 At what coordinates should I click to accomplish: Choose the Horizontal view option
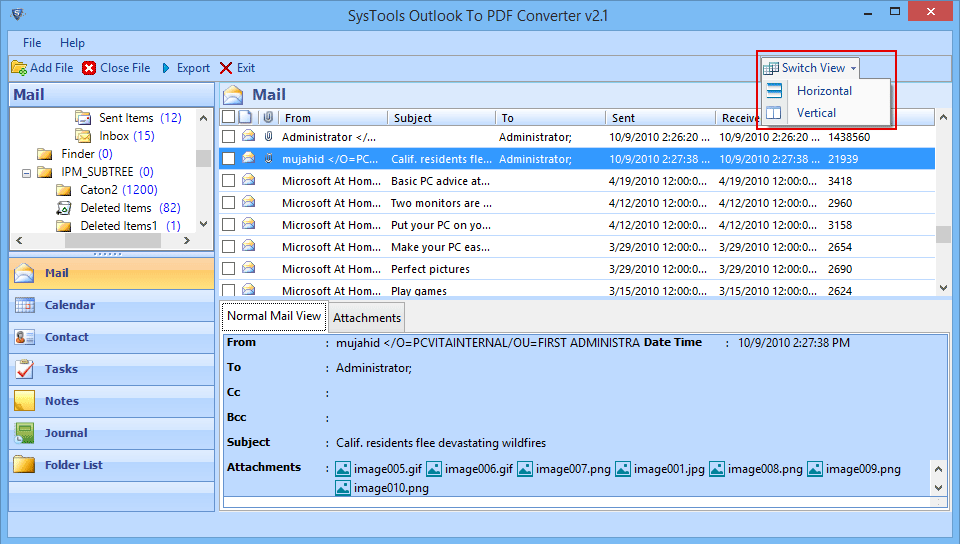pyautogui.click(x=824, y=91)
